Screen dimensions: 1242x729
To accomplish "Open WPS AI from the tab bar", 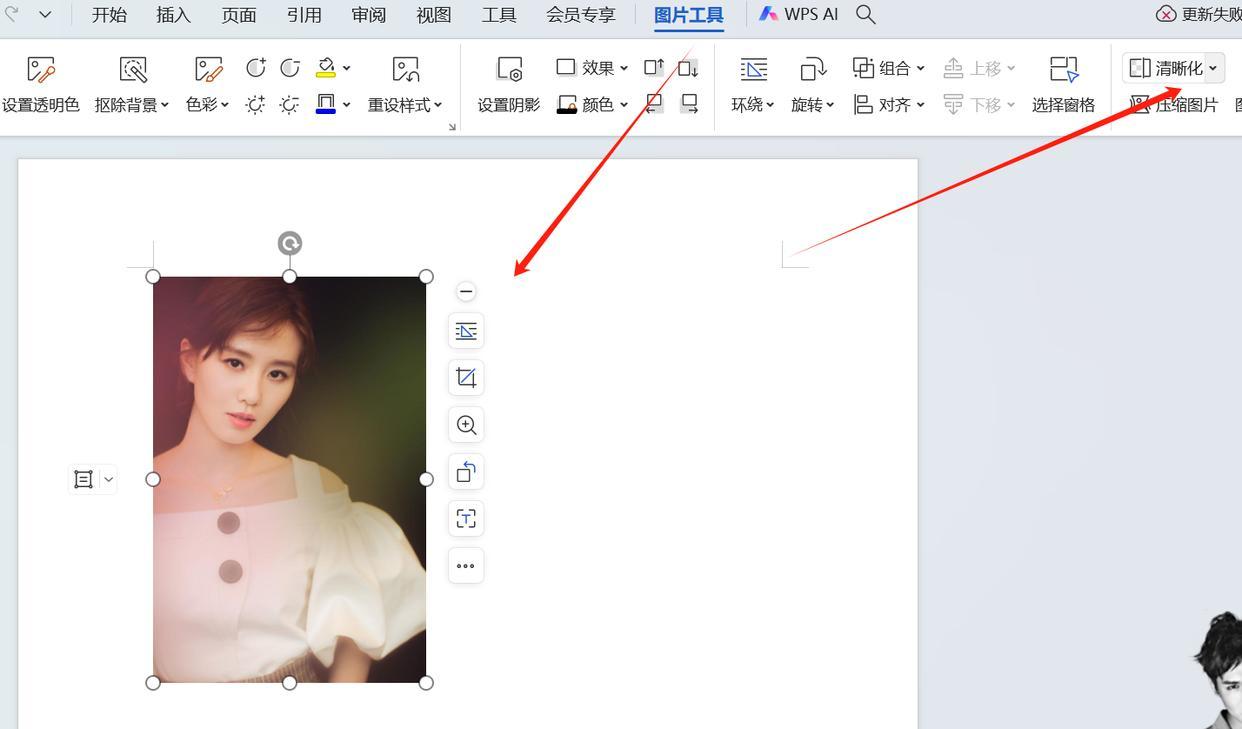I will click(798, 15).
